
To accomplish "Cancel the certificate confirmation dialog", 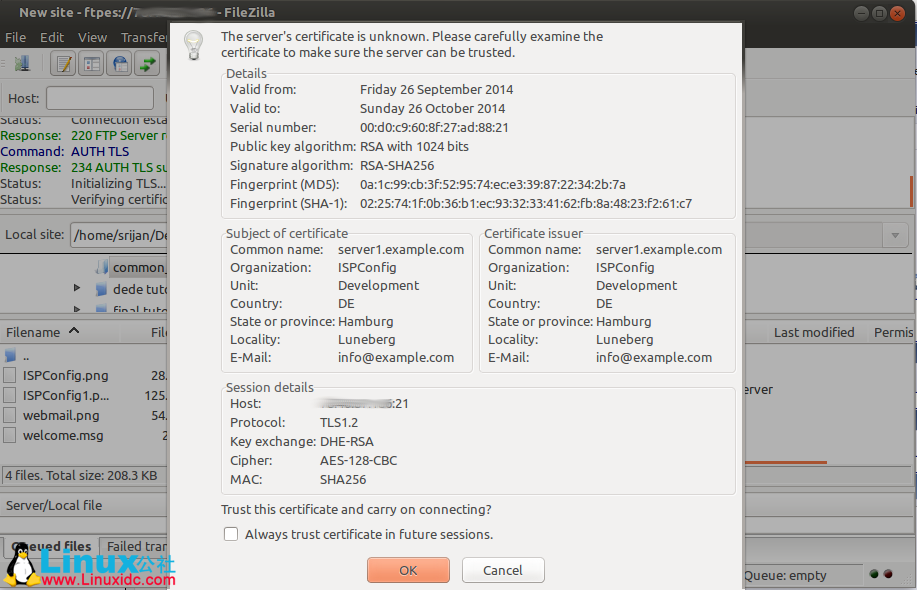I will pyautogui.click(x=503, y=569).
